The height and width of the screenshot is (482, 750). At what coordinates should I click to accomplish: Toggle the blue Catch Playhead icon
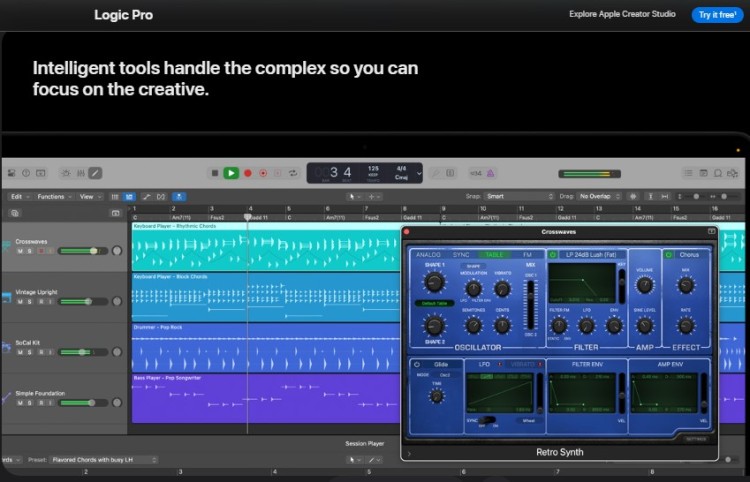point(179,197)
